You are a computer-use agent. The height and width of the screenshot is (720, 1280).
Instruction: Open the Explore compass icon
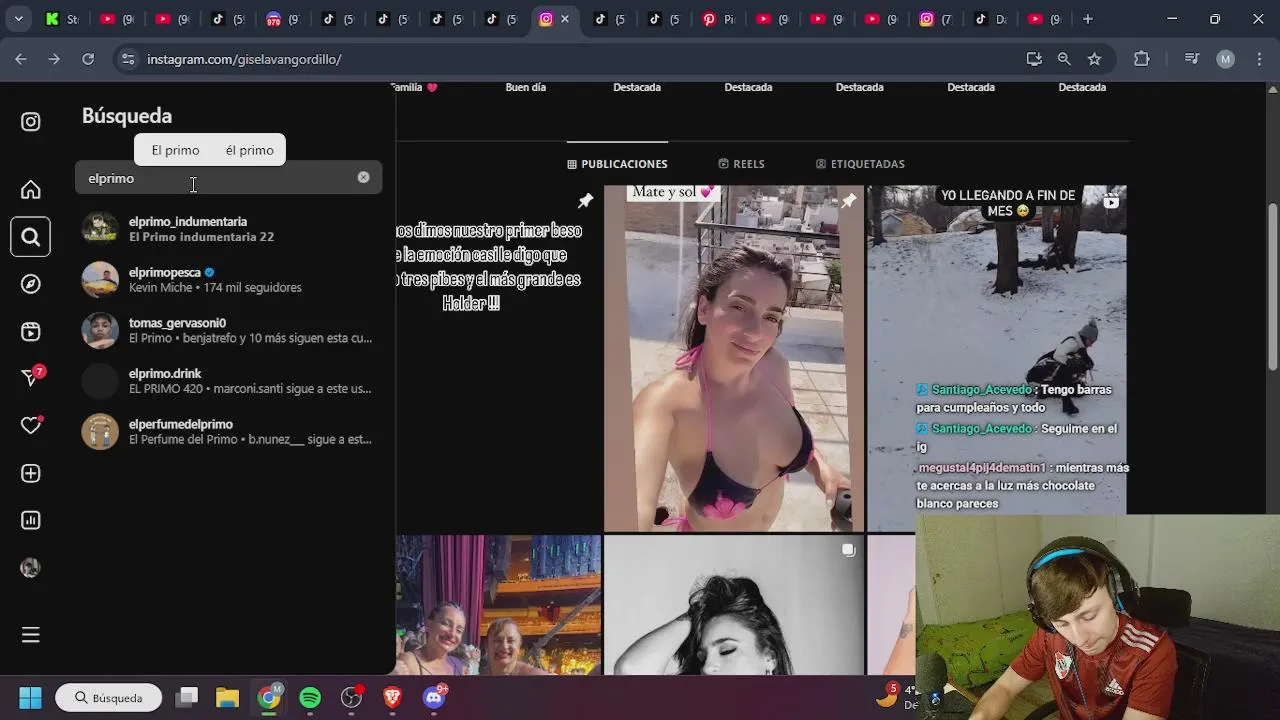pos(31,284)
